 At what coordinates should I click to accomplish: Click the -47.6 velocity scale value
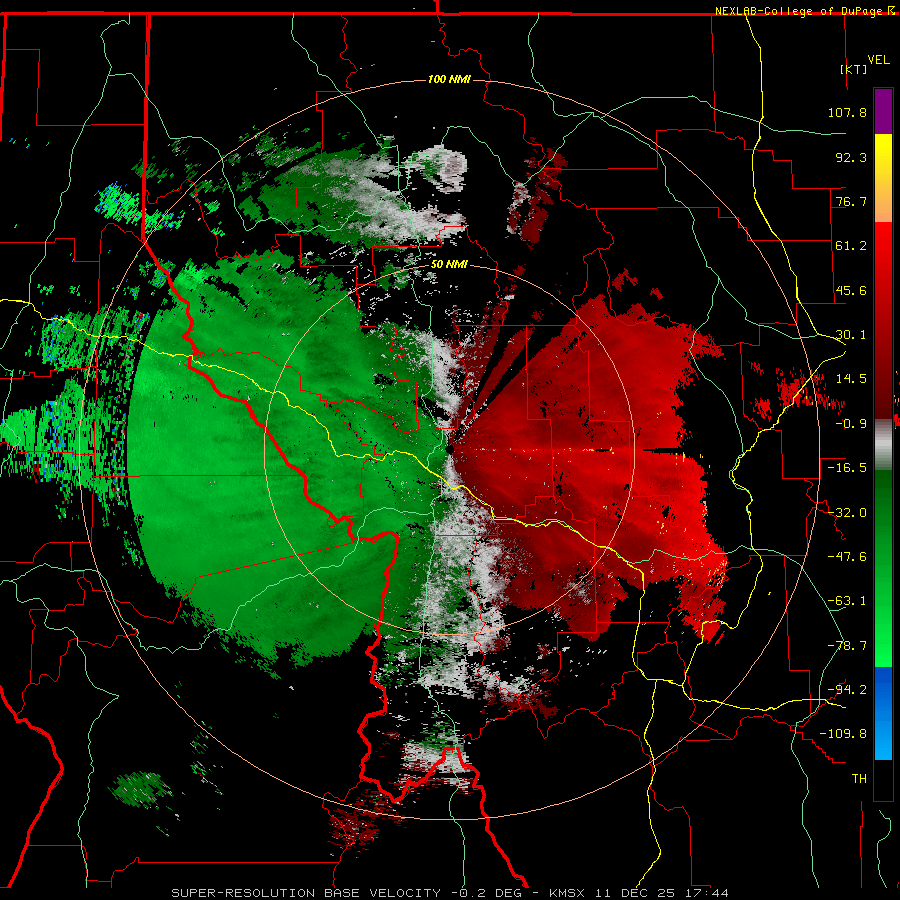(847, 557)
